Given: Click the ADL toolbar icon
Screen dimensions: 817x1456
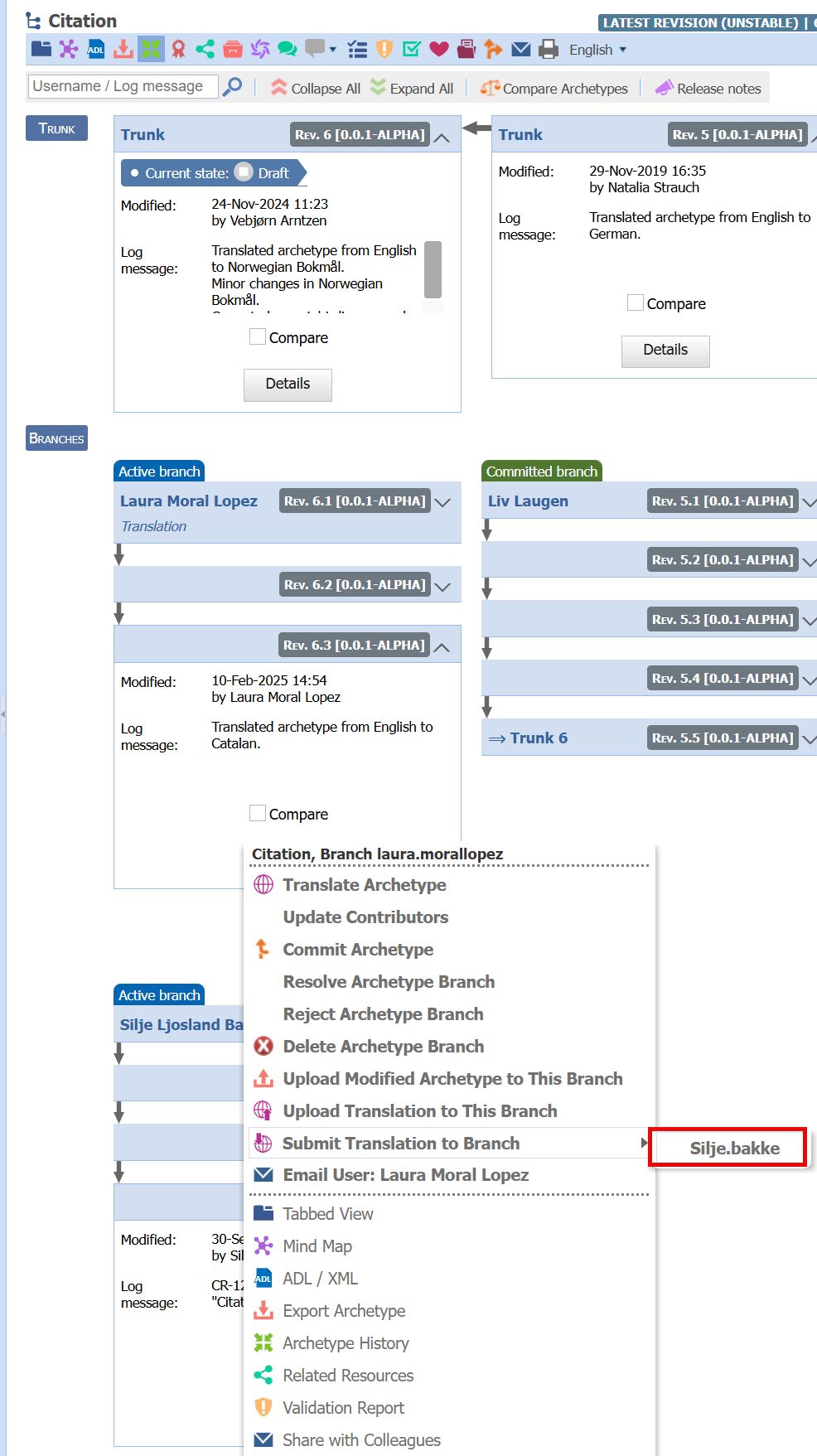Looking at the screenshot, I should (x=96, y=49).
